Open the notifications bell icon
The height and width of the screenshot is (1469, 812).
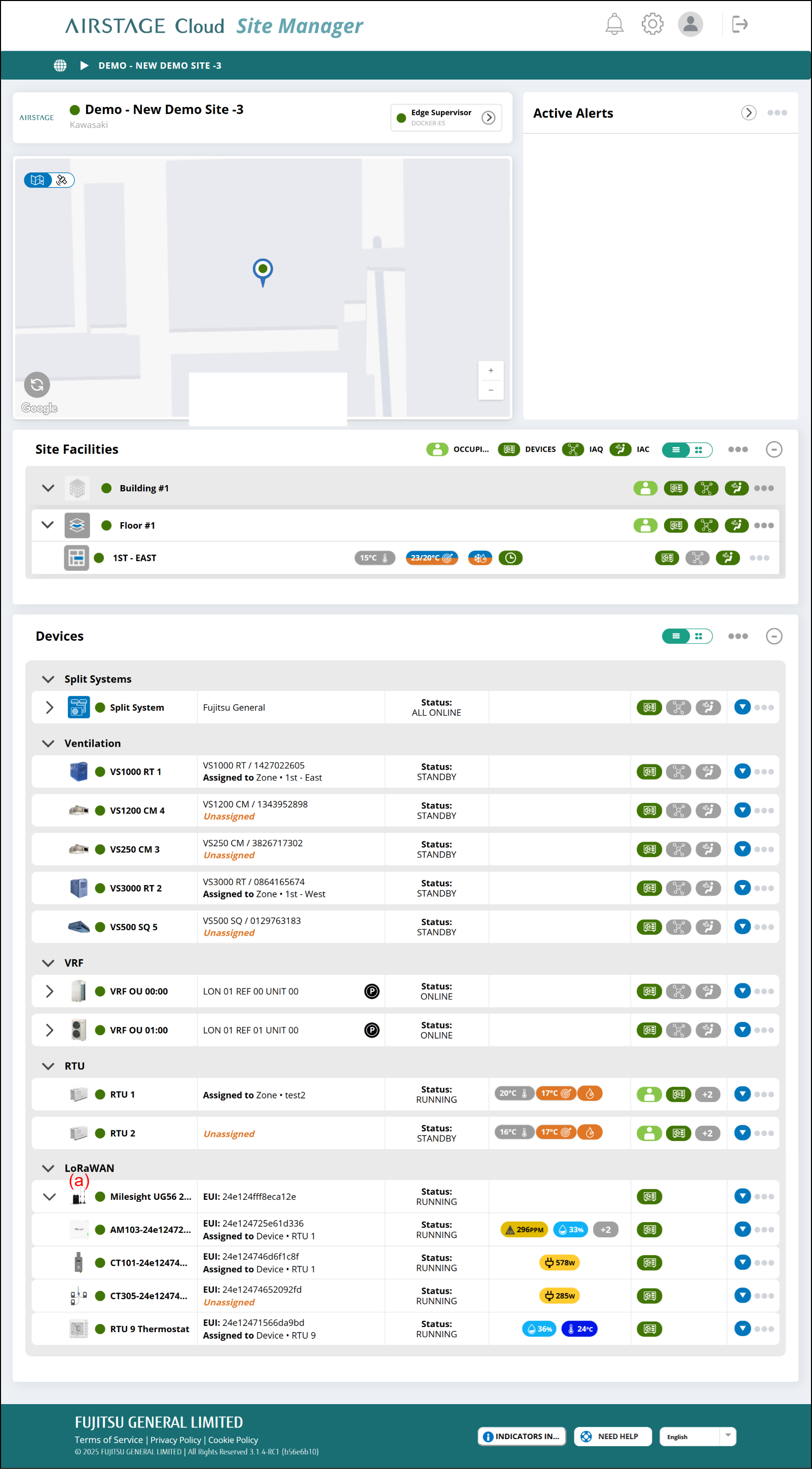(613, 24)
